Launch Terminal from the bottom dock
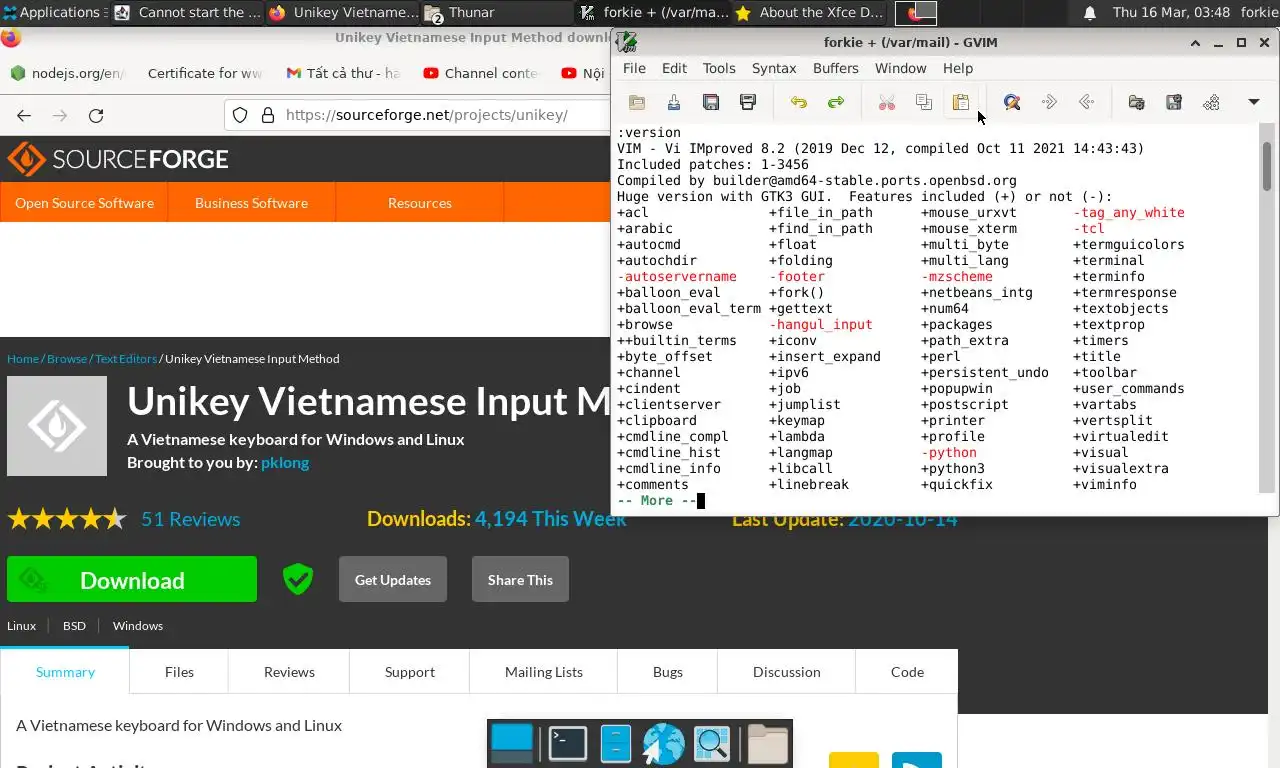Image resolution: width=1280 pixels, height=768 pixels. [568, 744]
